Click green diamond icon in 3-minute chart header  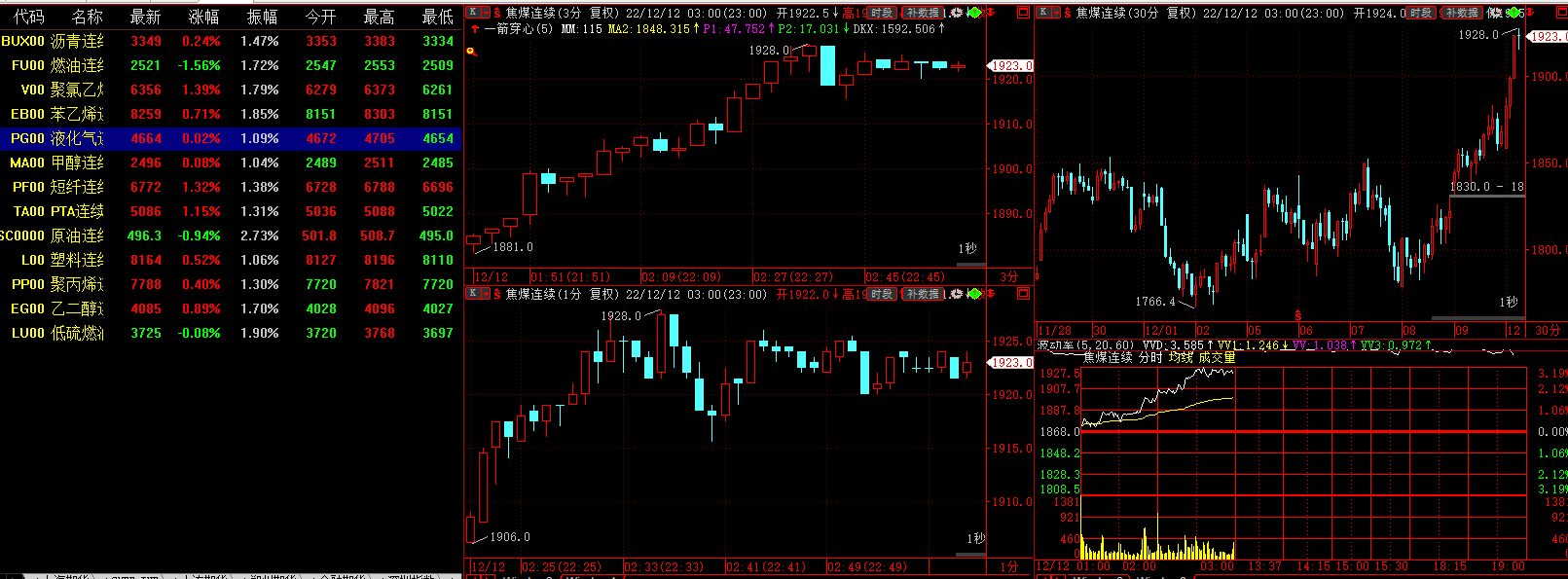pyautogui.click(x=974, y=13)
